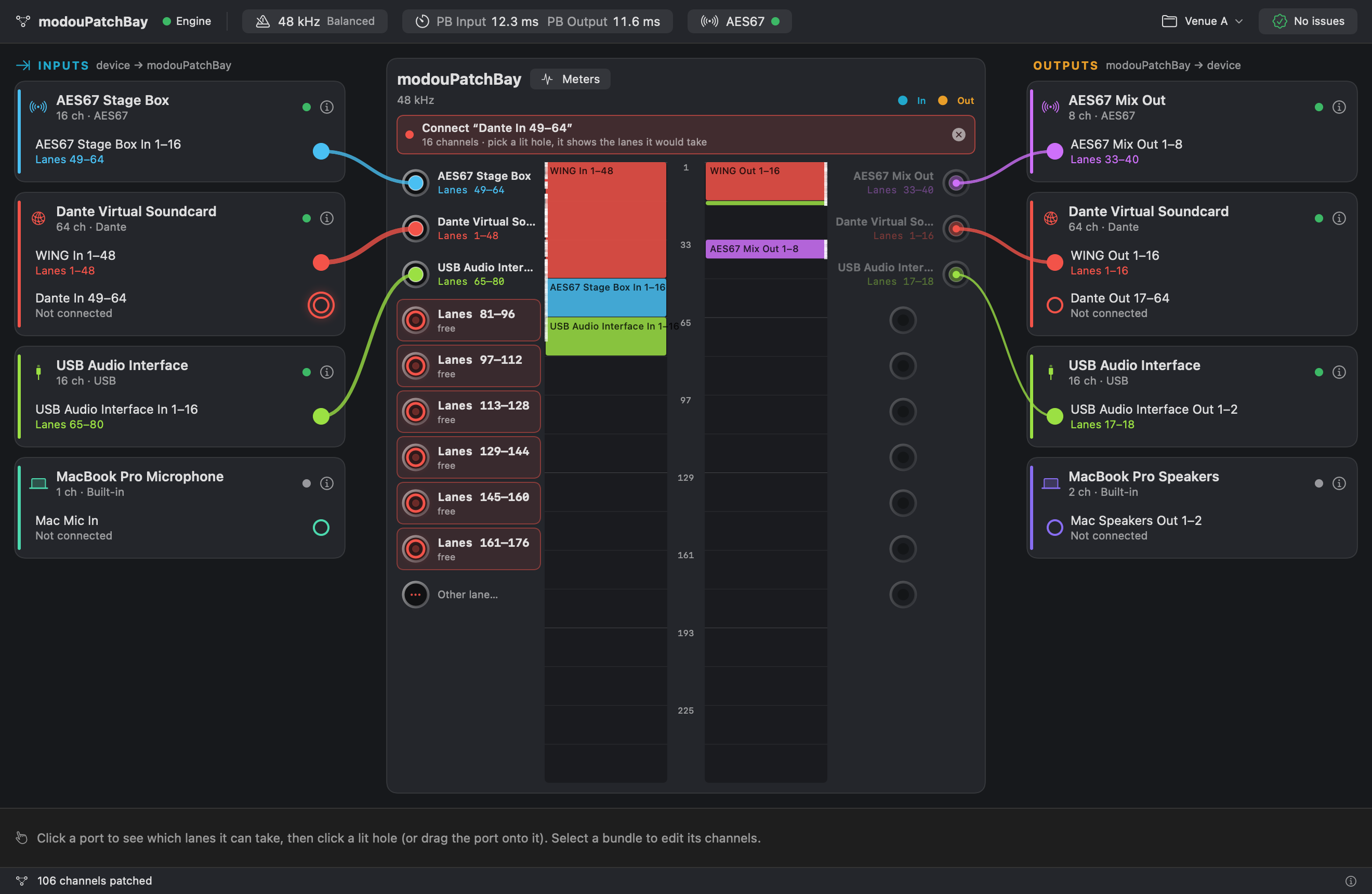This screenshot has width=1372, height=894.
Task: Pick the Lanes 97–112 free hole
Action: 469,366
